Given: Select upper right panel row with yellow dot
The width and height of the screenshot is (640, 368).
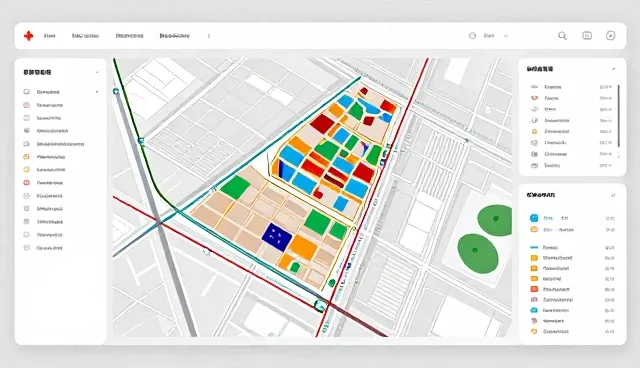Looking at the screenshot, I should [571, 132].
